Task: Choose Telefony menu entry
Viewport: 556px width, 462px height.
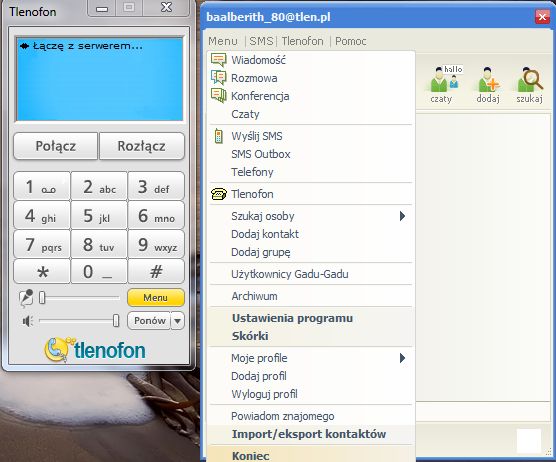Action: pyautogui.click(x=311, y=172)
